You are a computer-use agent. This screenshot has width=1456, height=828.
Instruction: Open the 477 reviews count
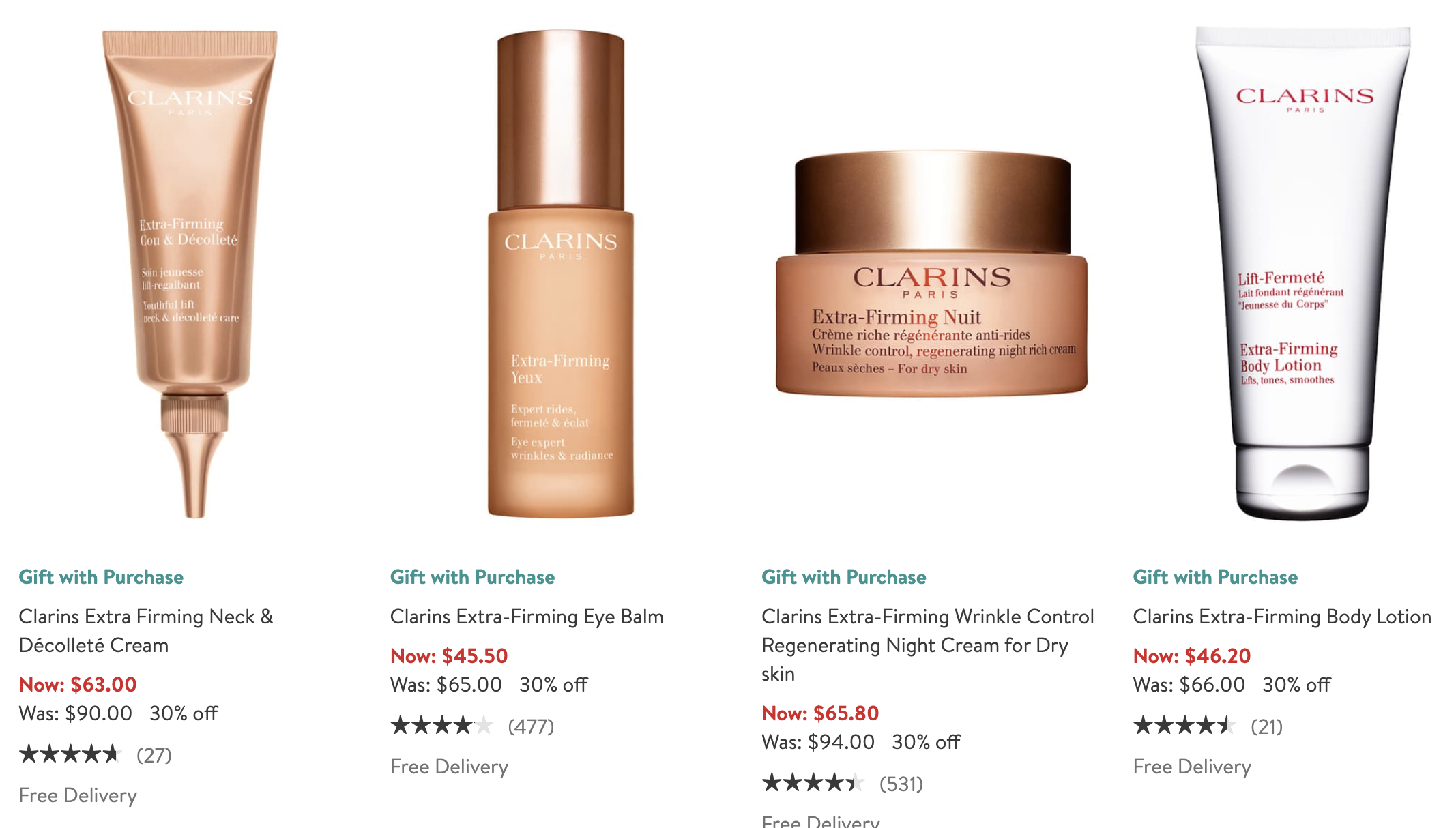(531, 726)
